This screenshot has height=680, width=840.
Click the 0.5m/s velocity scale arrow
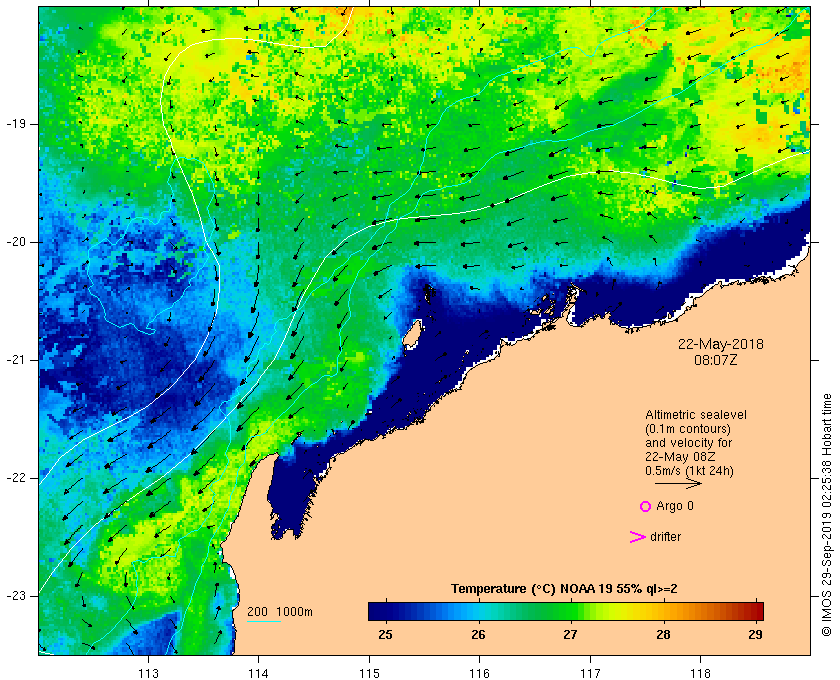(x=678, y=483)
